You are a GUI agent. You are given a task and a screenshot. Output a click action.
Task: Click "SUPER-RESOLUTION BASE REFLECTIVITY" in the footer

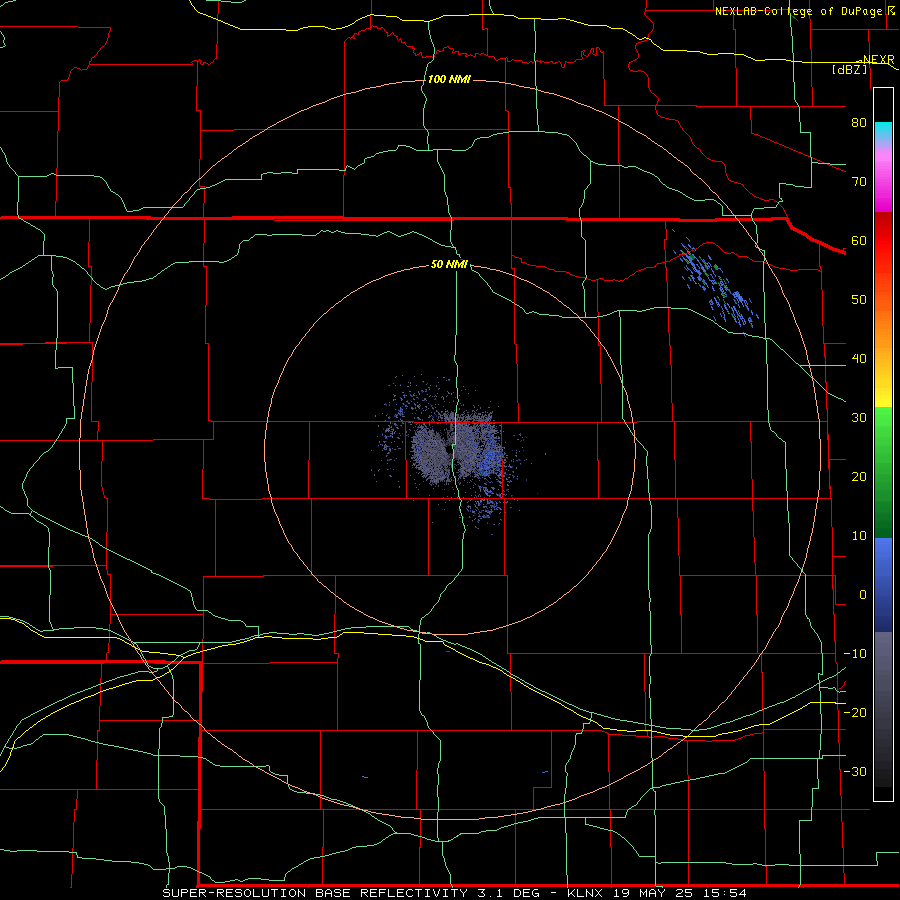pyautogui.click(x=315, y=893)
